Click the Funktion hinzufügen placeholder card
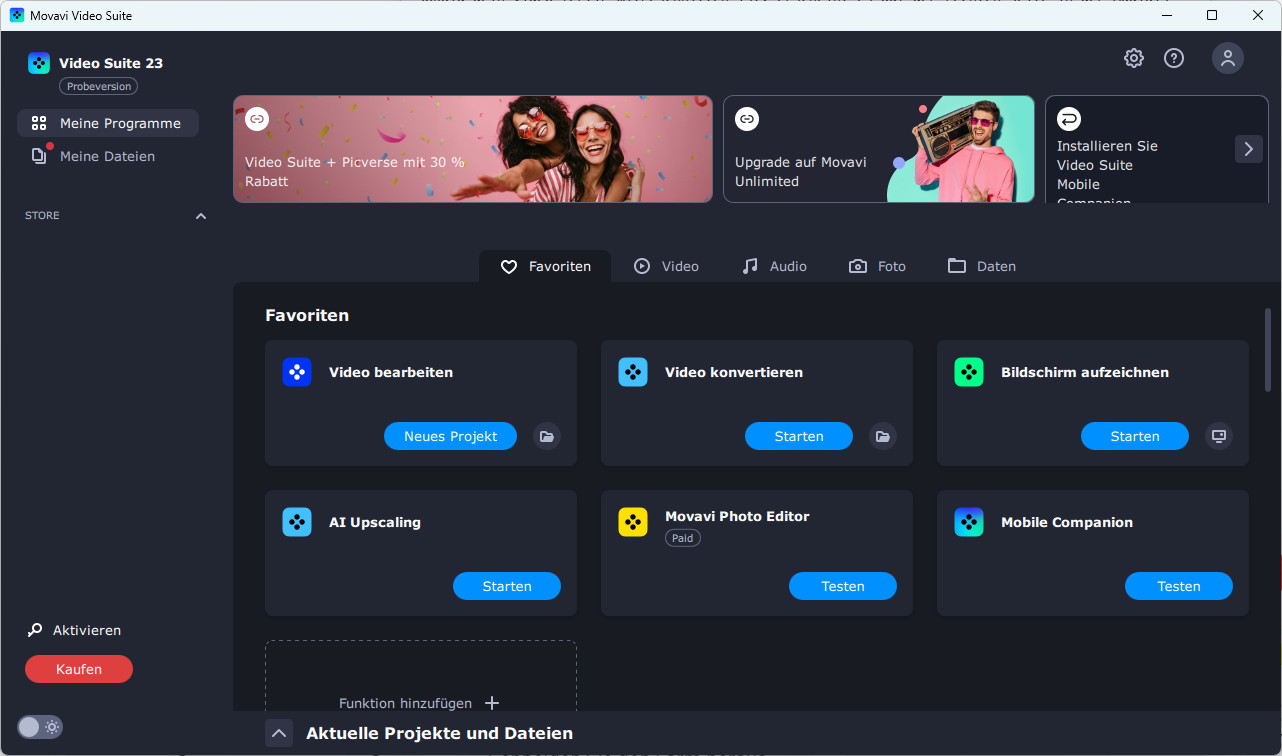1282x756 pixels. click(421, 676)
